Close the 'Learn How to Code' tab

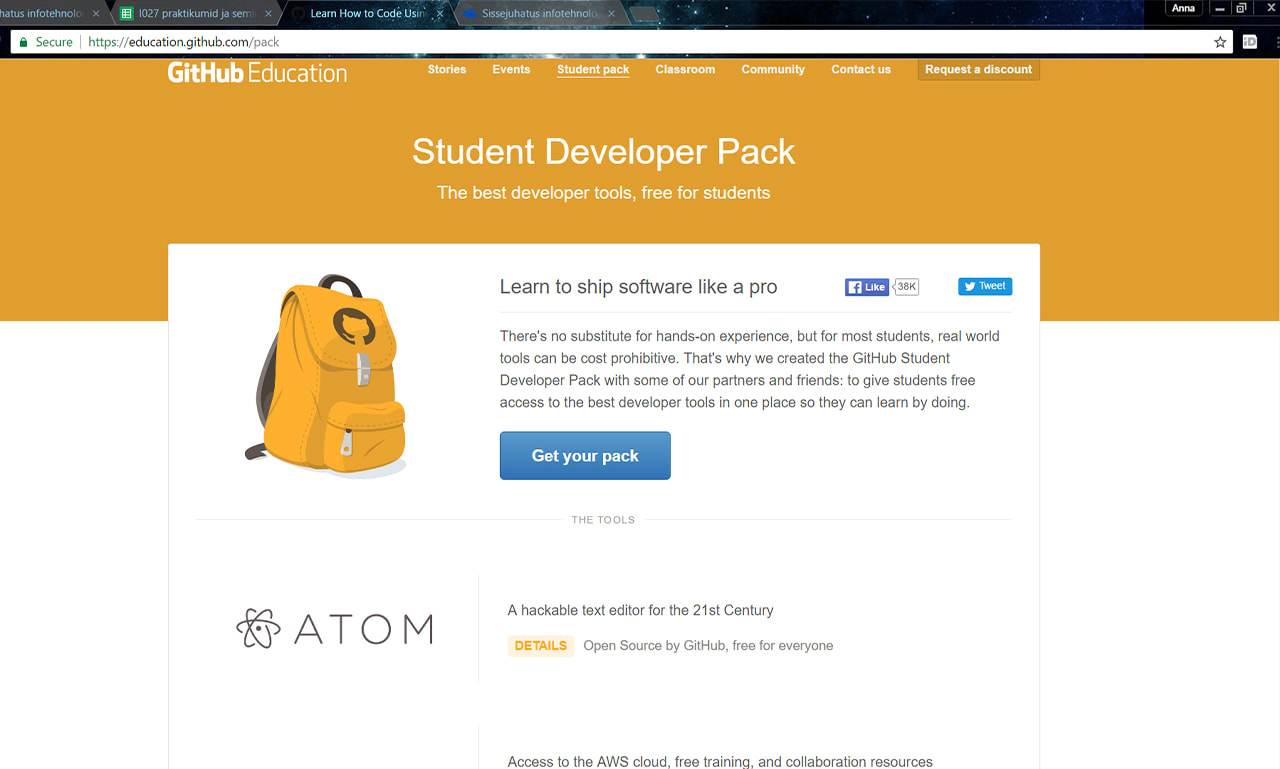click(440, 14)
